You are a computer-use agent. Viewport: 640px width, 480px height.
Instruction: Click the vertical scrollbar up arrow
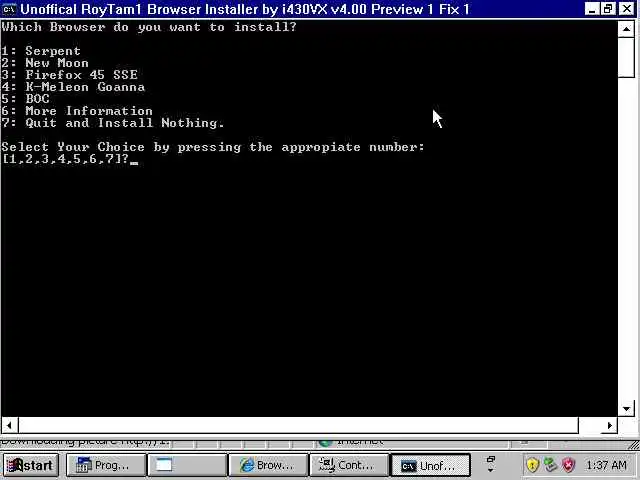626,29
